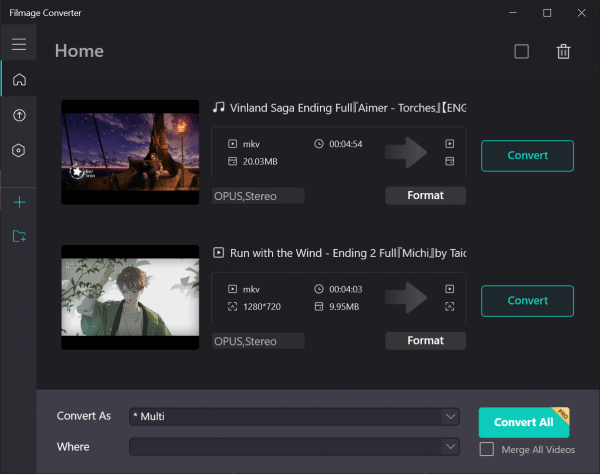Open the upload arrow sidebar icon
Image resolution: width=600 pixels, height=474 pixels.
[19, 115]
